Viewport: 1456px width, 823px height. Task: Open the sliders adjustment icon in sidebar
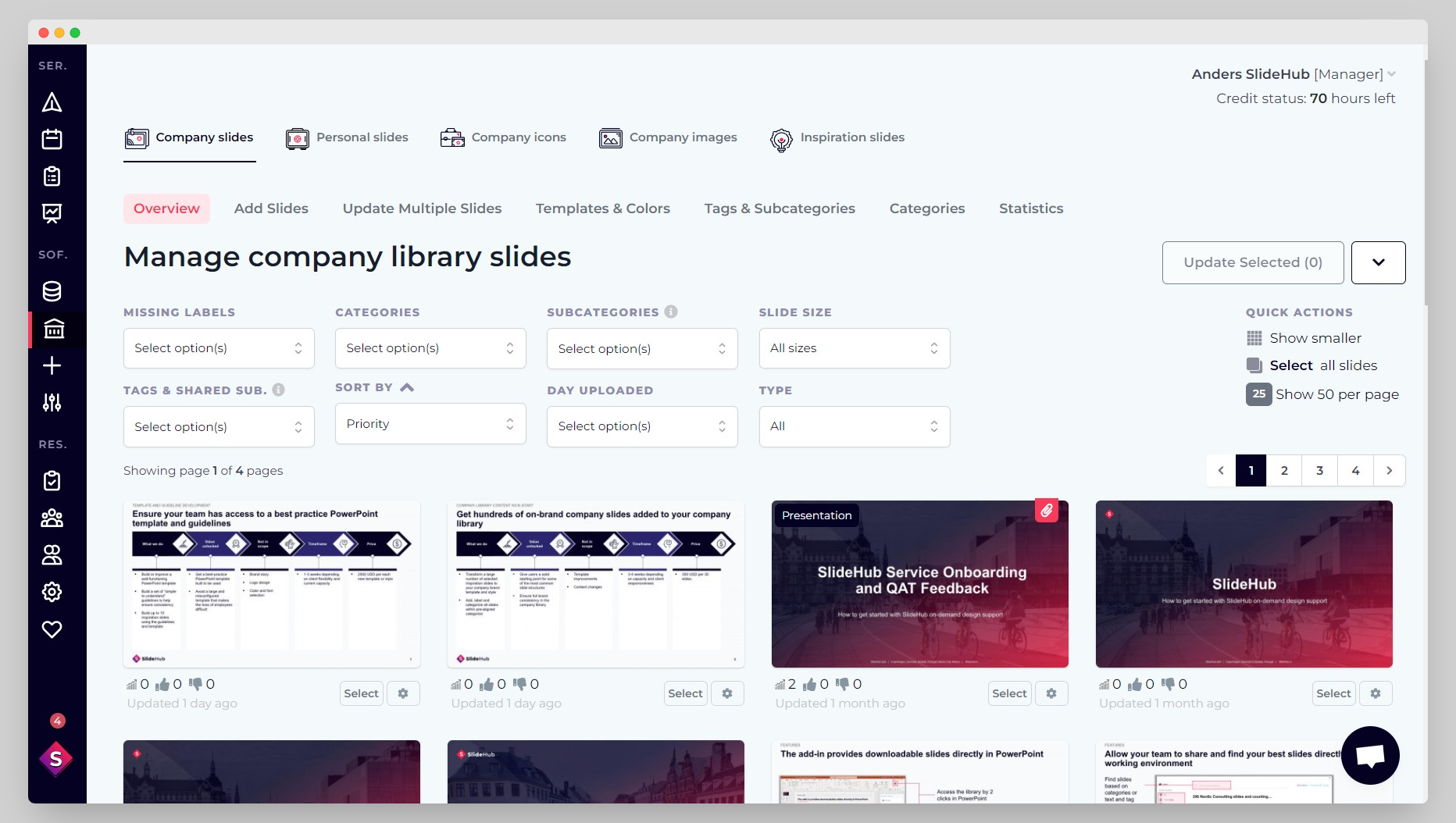pos(52,403)
